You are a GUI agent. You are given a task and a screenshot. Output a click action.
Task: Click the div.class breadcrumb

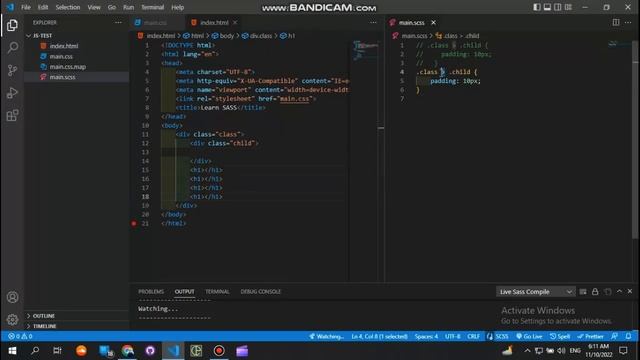(x=257, y=36)
